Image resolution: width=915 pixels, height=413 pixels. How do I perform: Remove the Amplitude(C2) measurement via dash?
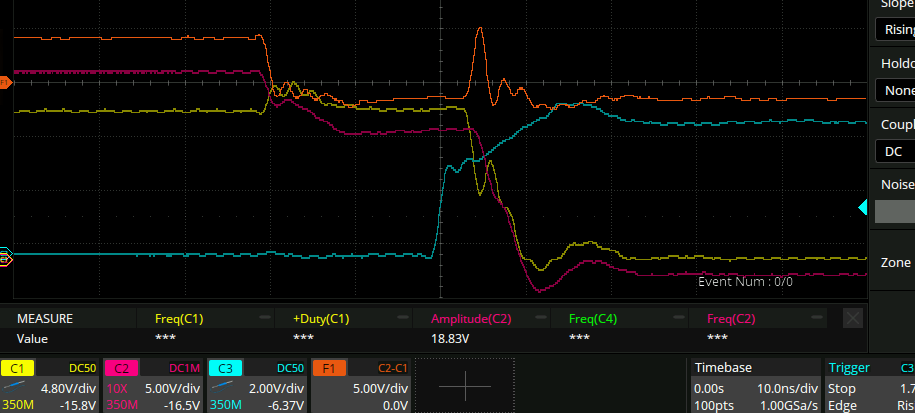pyautogui.click(x=541, y=318)
